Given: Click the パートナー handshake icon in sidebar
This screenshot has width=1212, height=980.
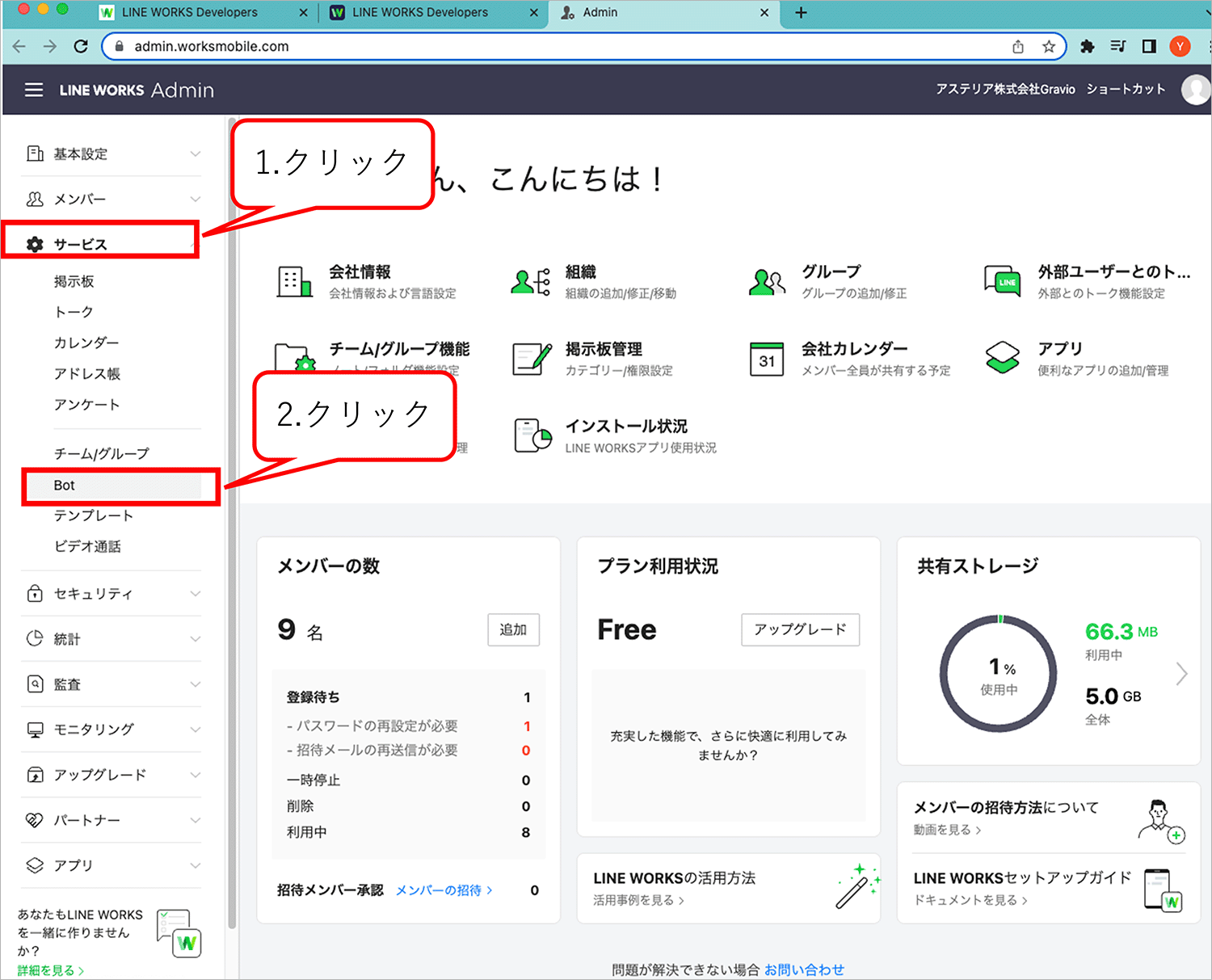Looking at the screenshot, I should click(x=35, y=820).
